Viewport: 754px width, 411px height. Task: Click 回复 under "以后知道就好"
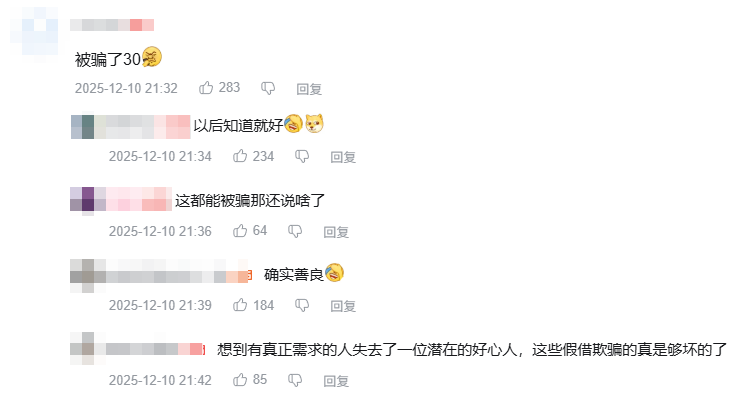pos(343,156)
